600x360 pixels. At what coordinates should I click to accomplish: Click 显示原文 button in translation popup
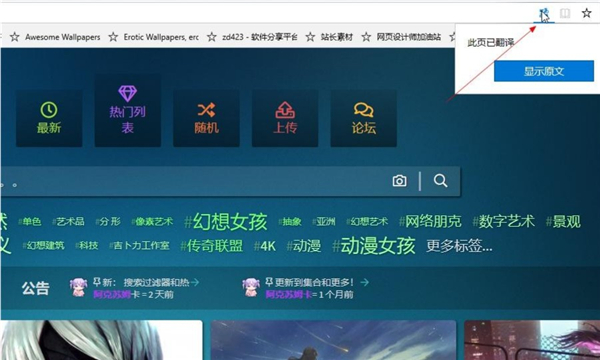click(x=544, y=71)
